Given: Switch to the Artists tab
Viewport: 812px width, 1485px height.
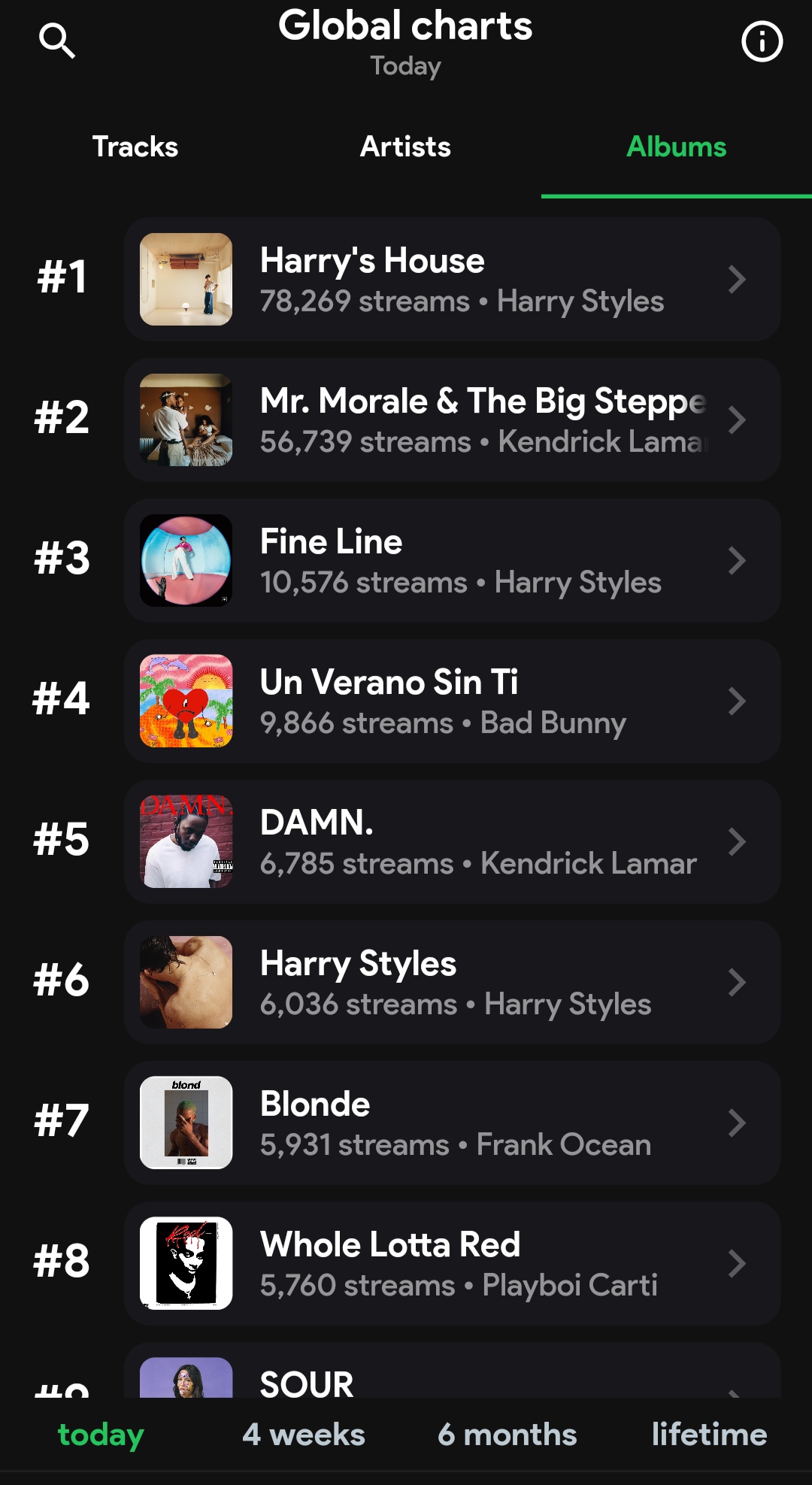Looking at the screenshot, I should point(405,147).
